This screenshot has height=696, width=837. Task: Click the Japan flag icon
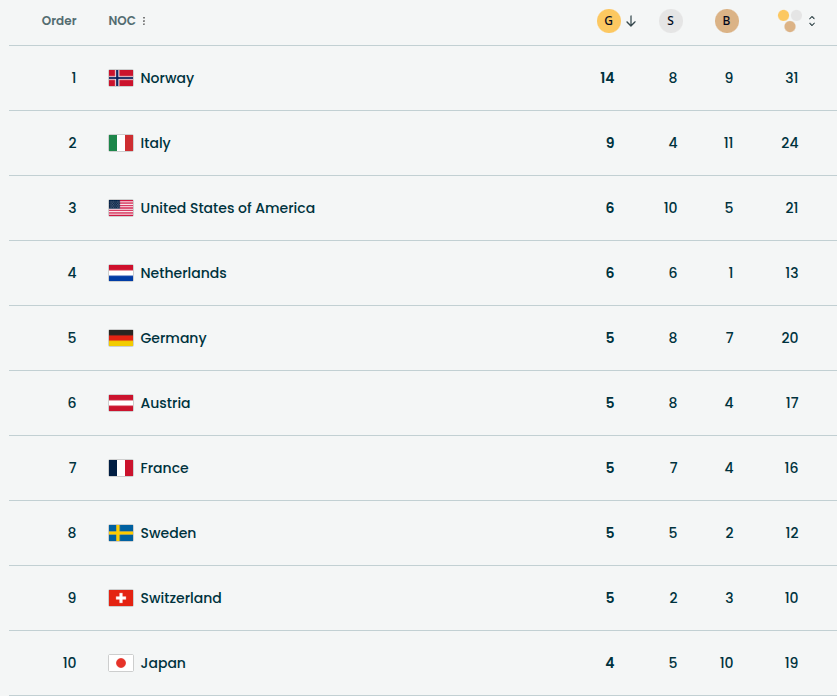[x=121, y=663]
